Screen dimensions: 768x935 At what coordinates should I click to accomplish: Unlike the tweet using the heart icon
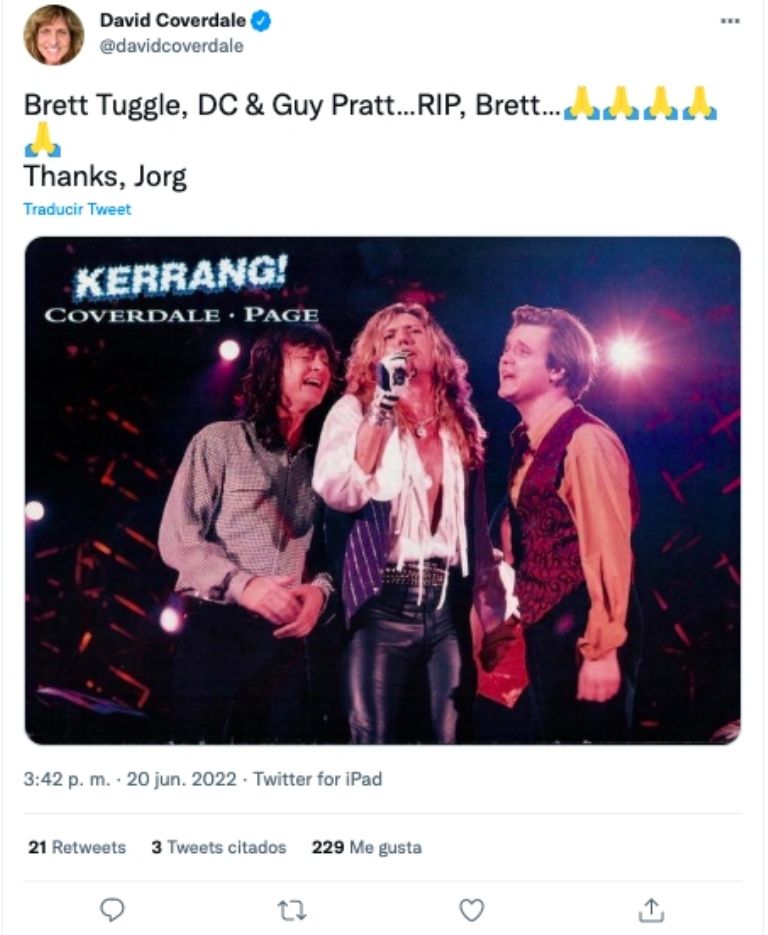[470, 908]
